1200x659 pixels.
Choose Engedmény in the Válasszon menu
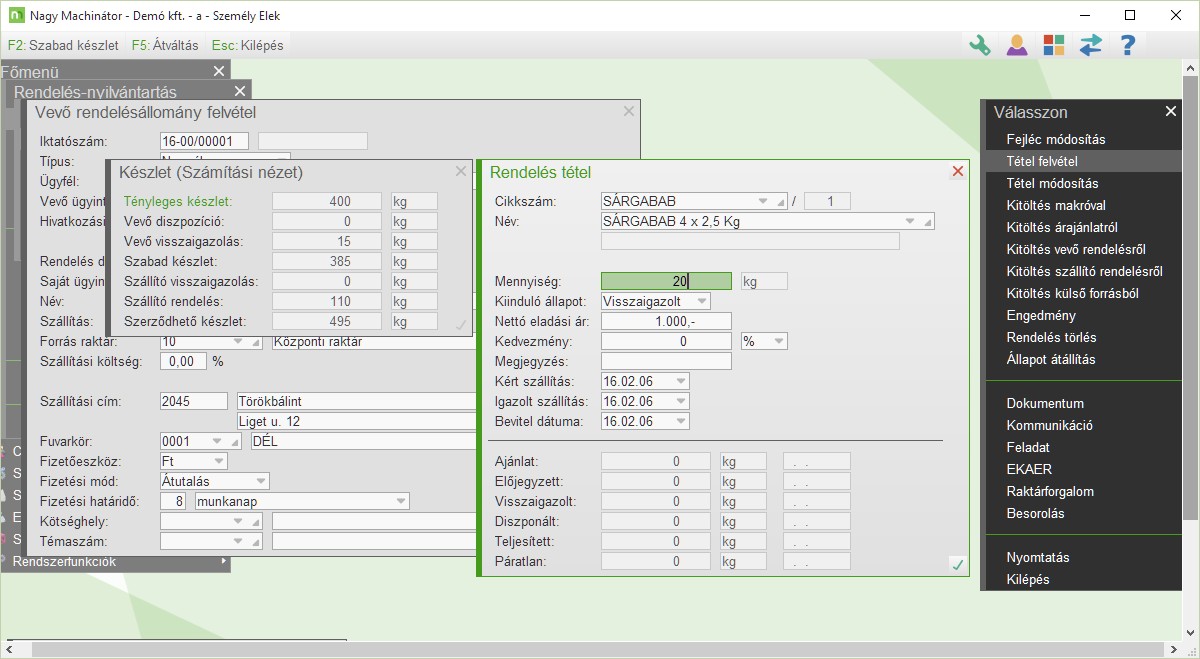(1041, 315)
